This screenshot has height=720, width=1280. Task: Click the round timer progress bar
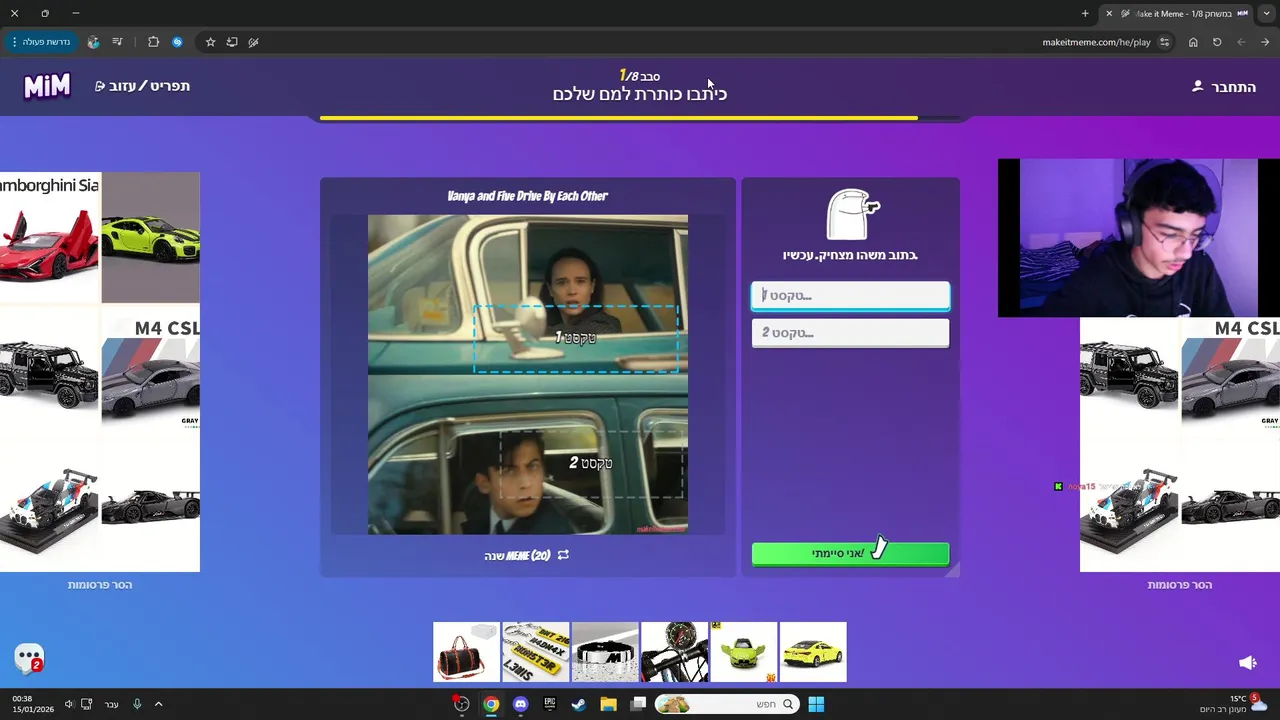[x=640, y=118]
